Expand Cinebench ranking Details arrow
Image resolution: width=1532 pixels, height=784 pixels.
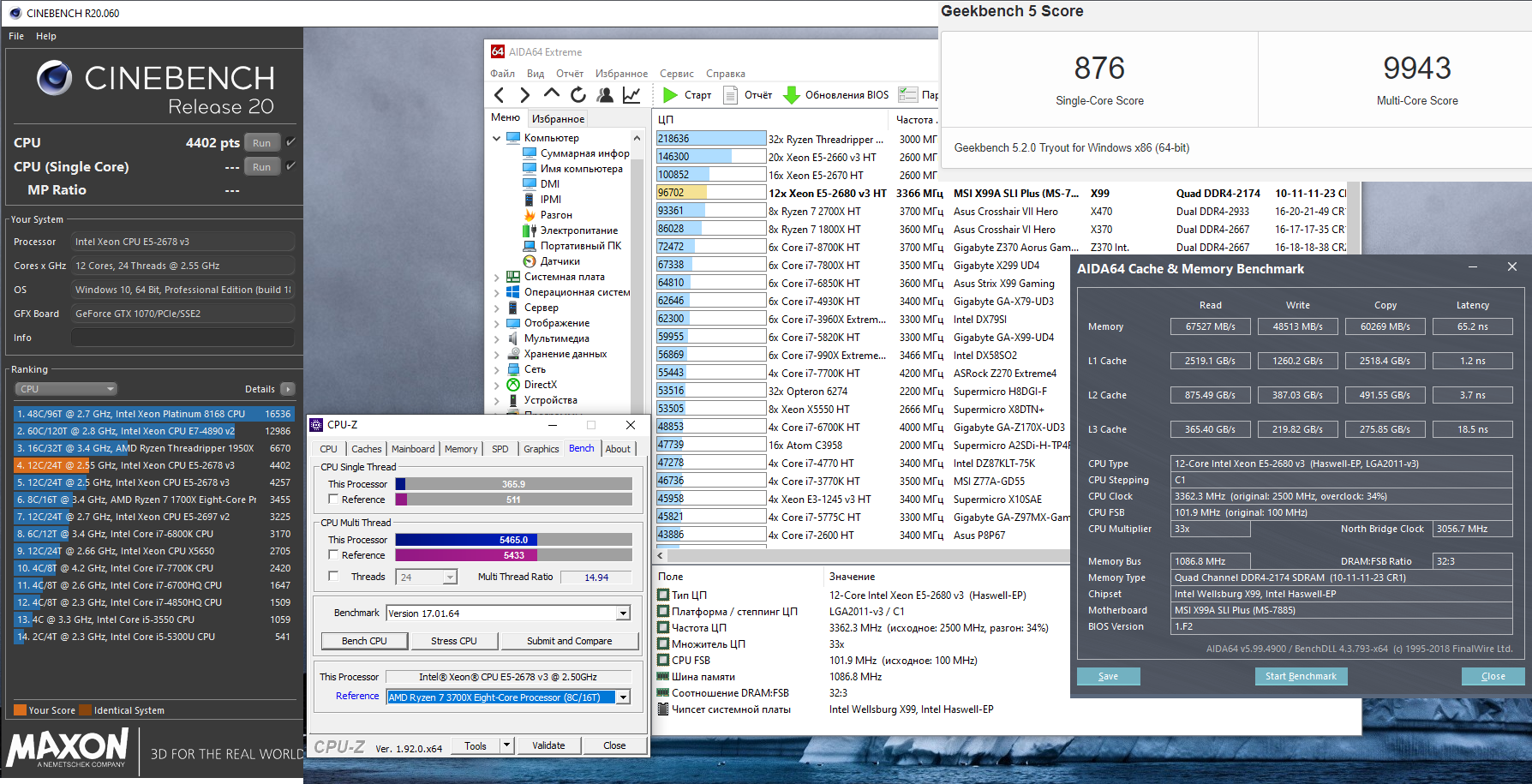pos(288,389)
